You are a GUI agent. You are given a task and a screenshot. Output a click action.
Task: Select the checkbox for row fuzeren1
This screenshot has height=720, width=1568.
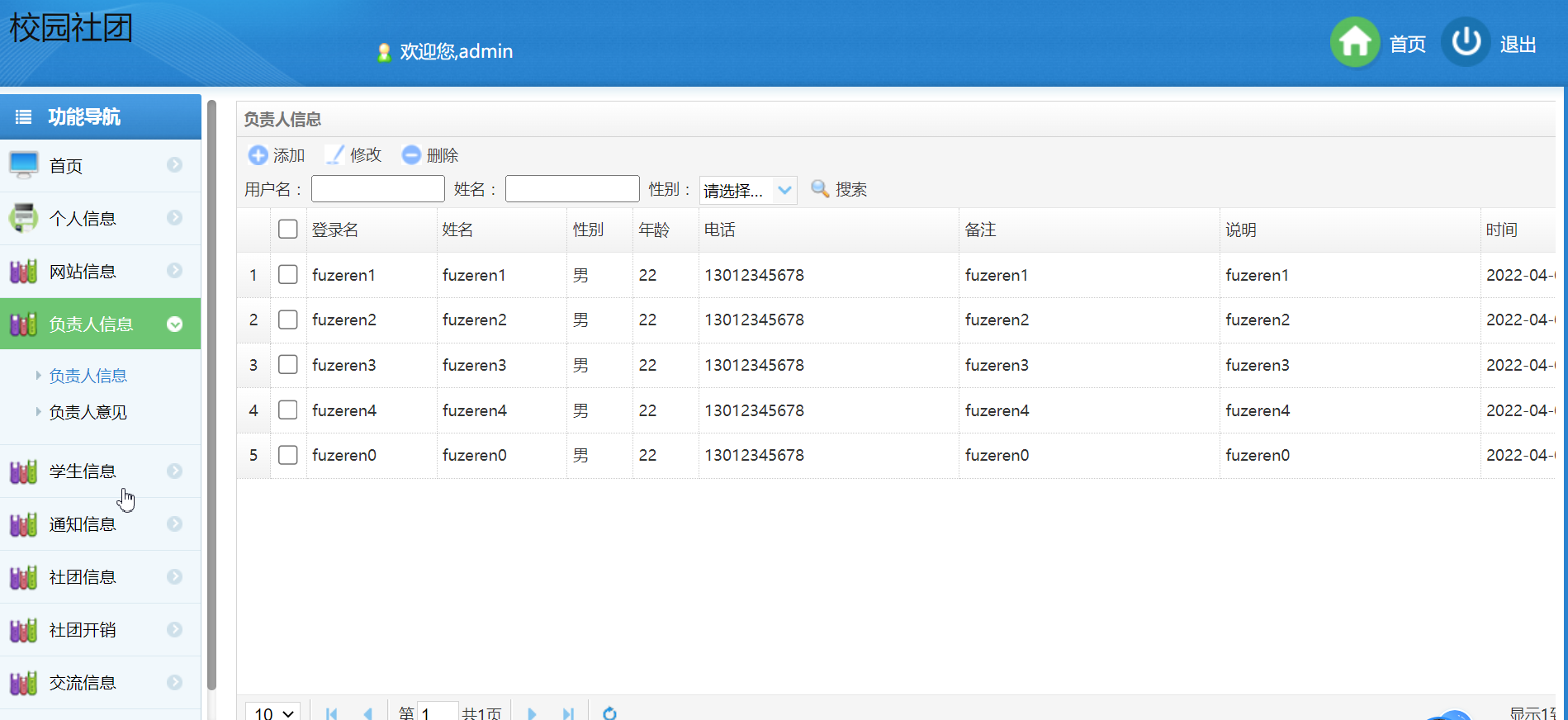point(287,275)
